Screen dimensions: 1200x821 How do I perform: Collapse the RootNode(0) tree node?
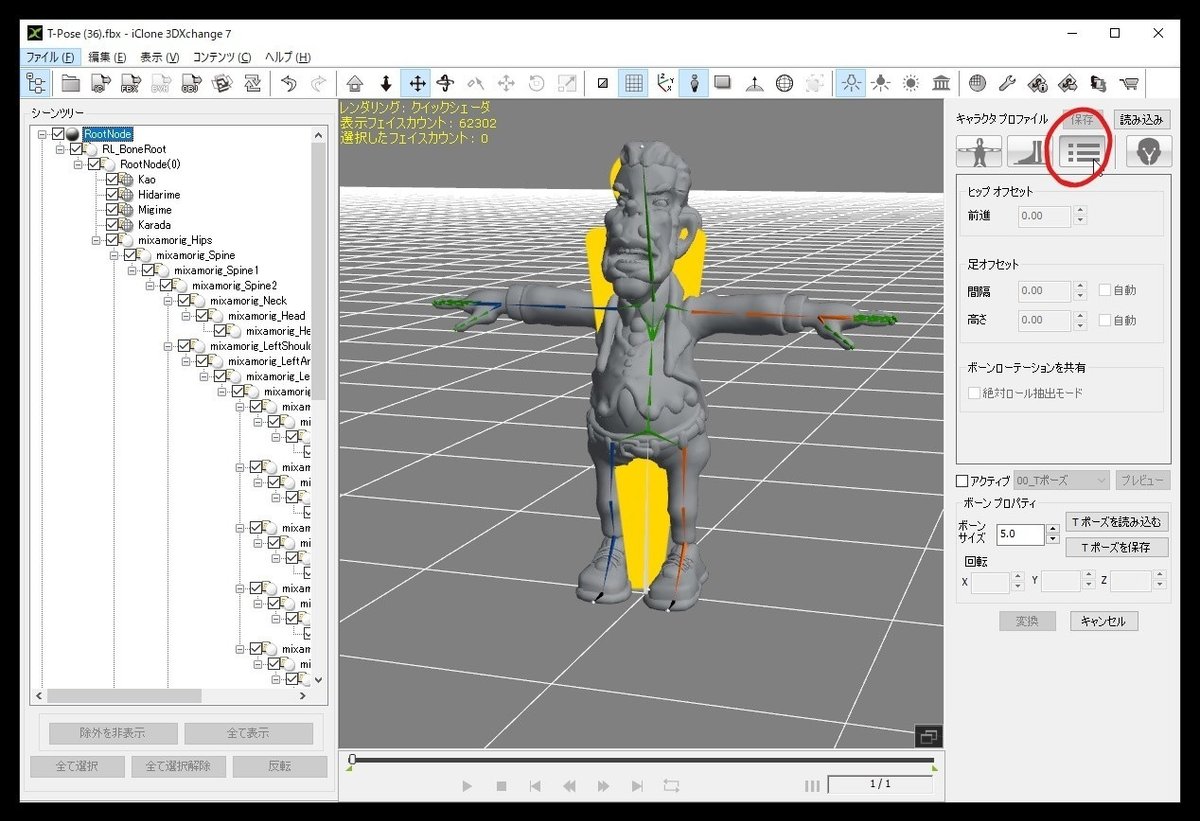(x=79, y=164)
